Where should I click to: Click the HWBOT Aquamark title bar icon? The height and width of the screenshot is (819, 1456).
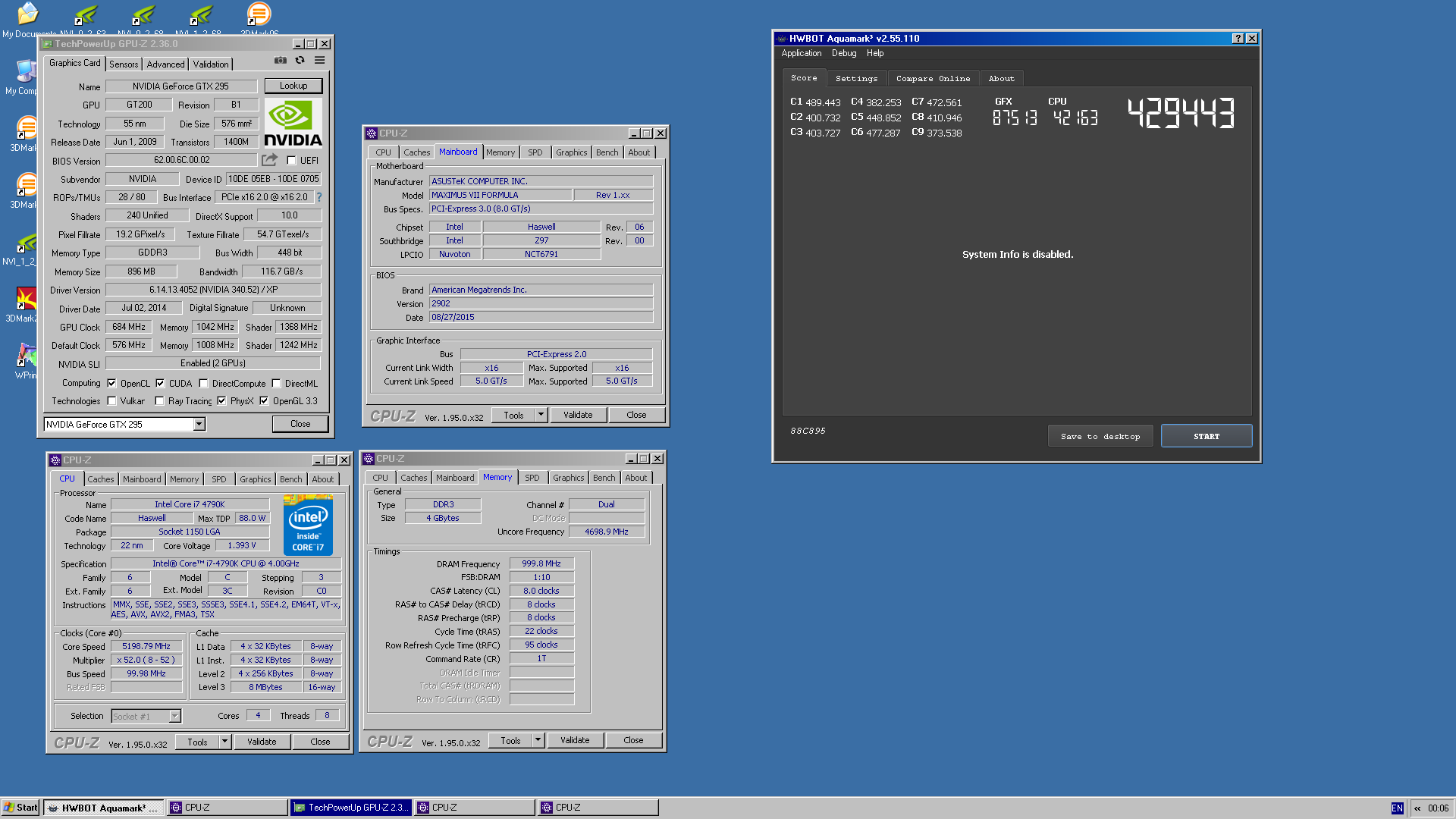tap(781, 38)
